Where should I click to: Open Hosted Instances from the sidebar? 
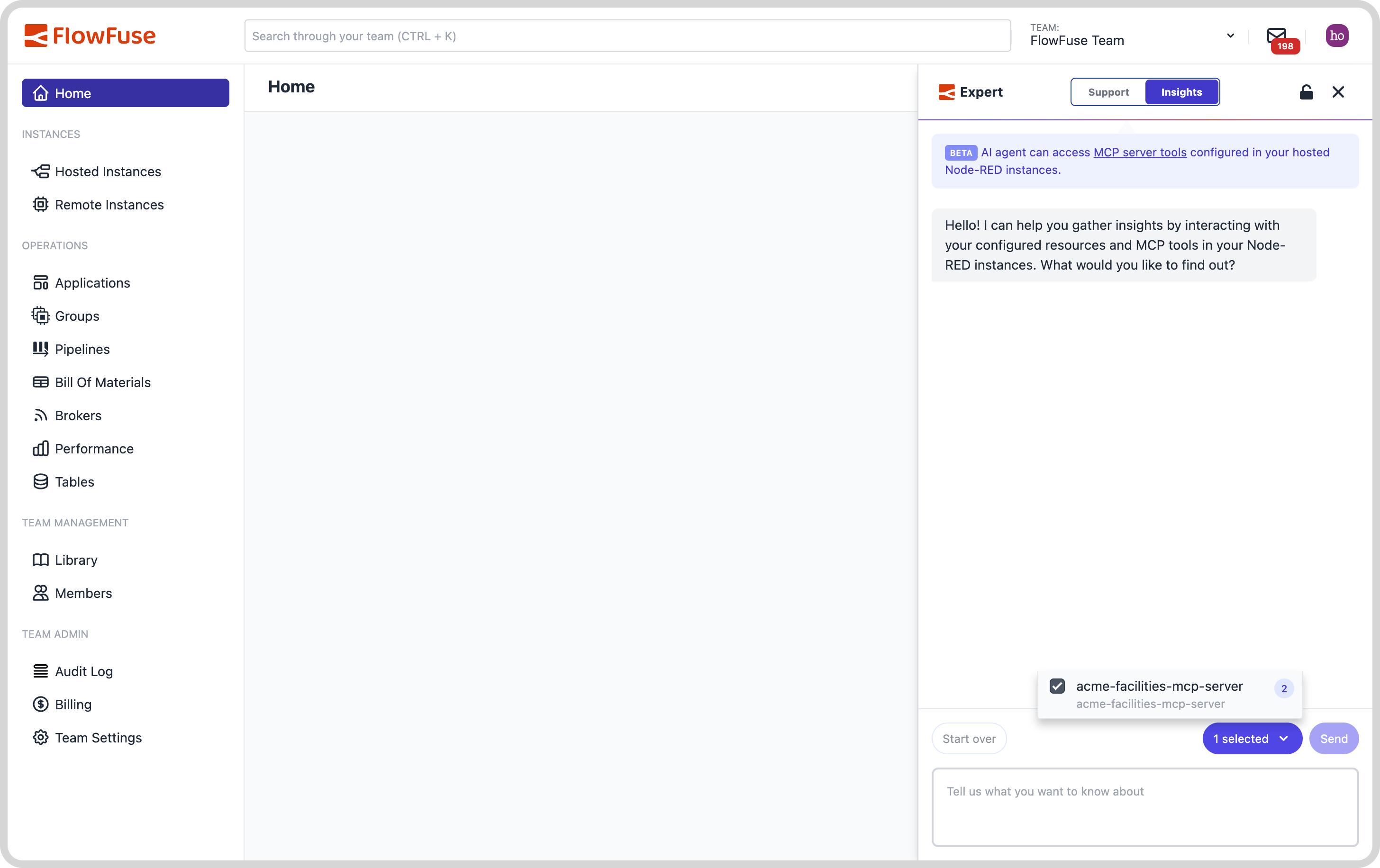107,172
